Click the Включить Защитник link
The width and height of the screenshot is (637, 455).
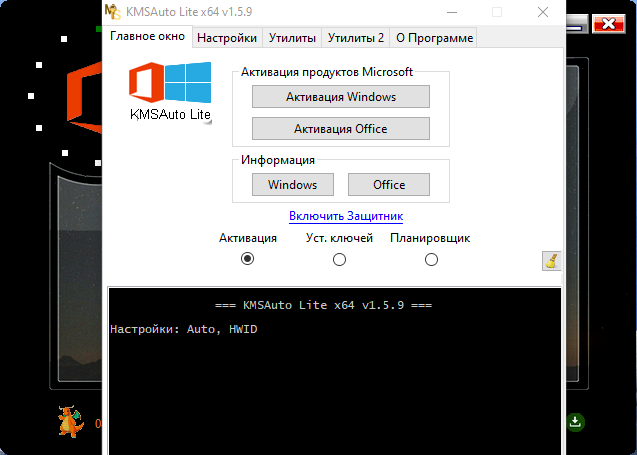pyautogui.click(x=346, y=216)
